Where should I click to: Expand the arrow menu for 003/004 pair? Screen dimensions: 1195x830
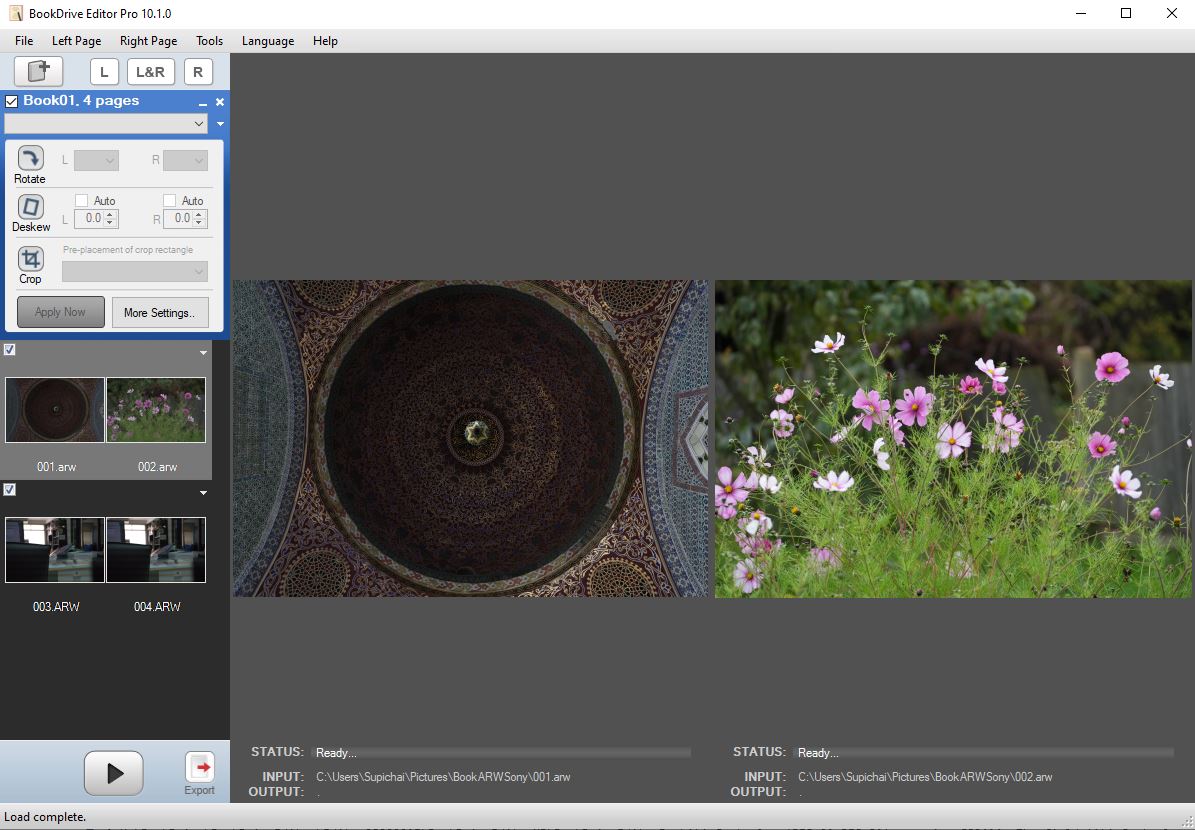pyautogui.click(x=203, y=493)
